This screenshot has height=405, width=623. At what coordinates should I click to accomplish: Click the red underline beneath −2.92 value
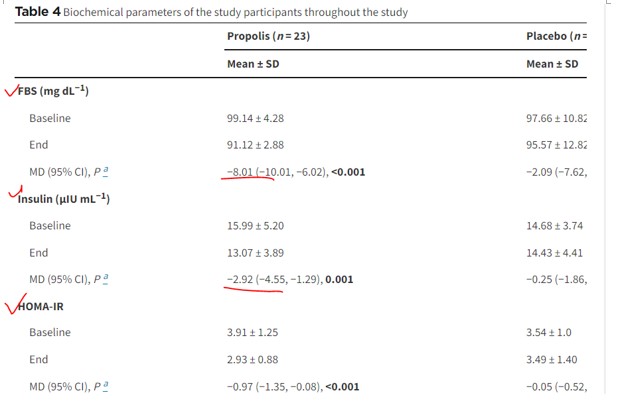tap(253, 289)
